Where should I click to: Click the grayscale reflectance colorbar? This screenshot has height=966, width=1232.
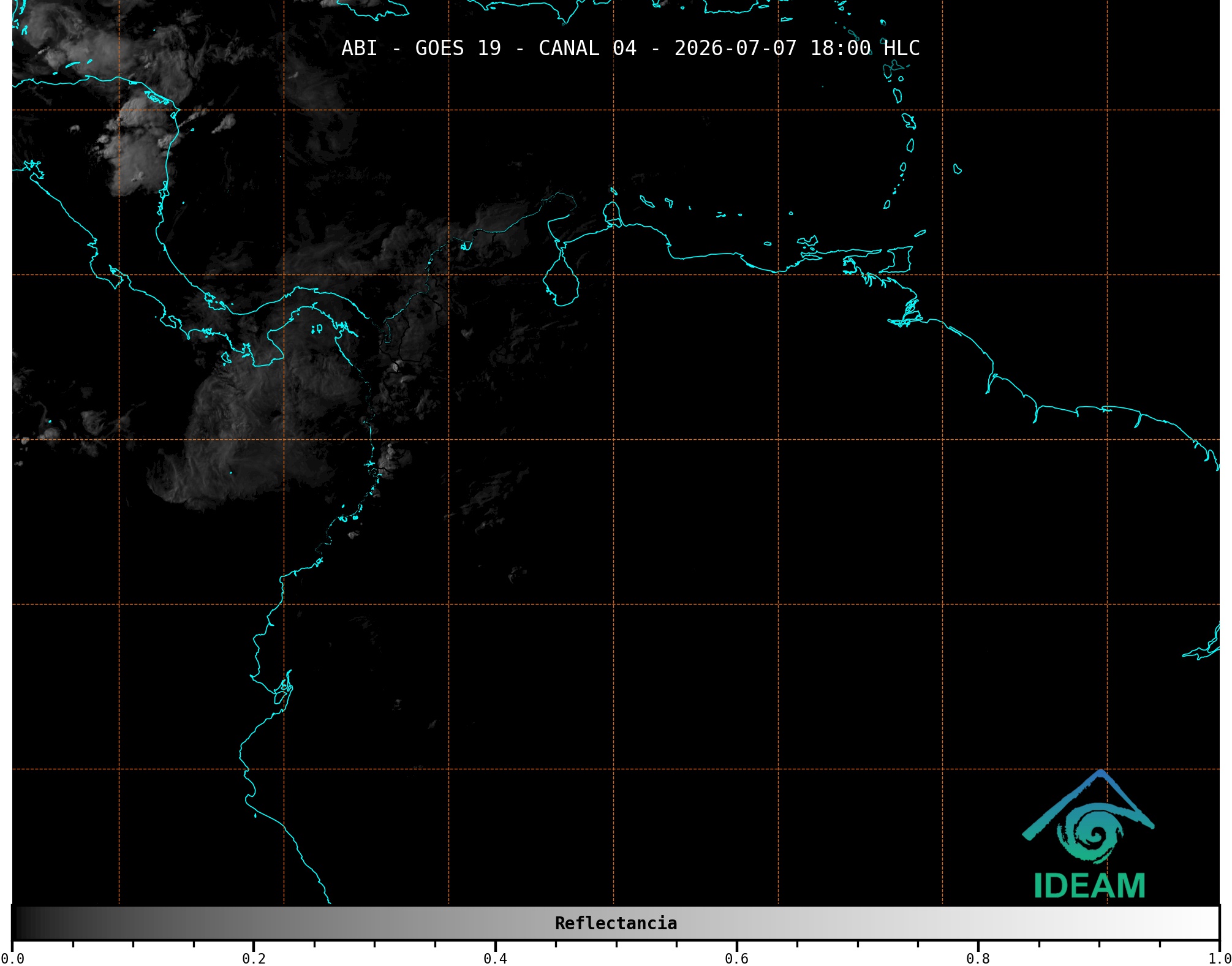pos(616,923)
